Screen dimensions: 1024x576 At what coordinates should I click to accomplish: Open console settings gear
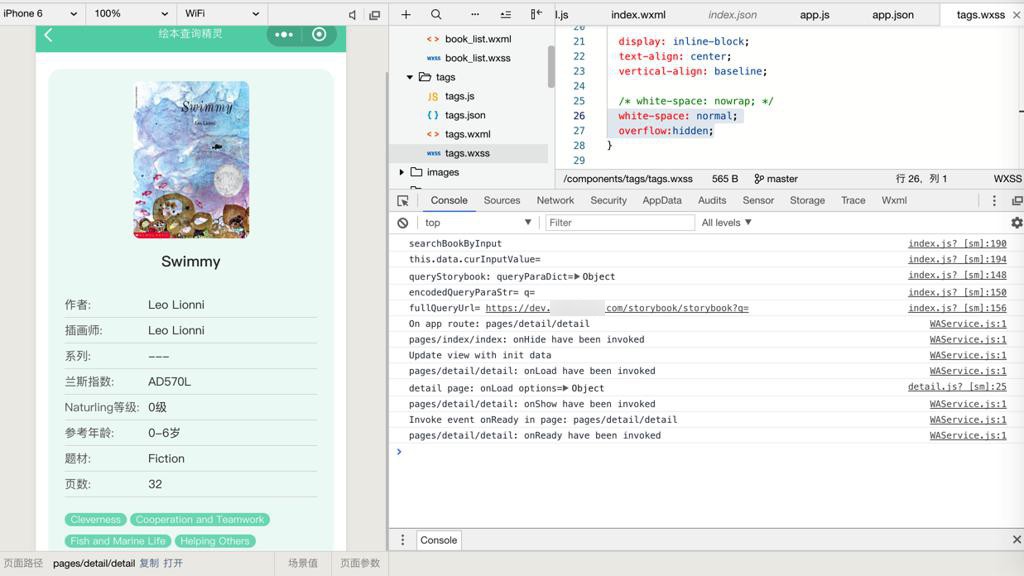(1017, 223)
